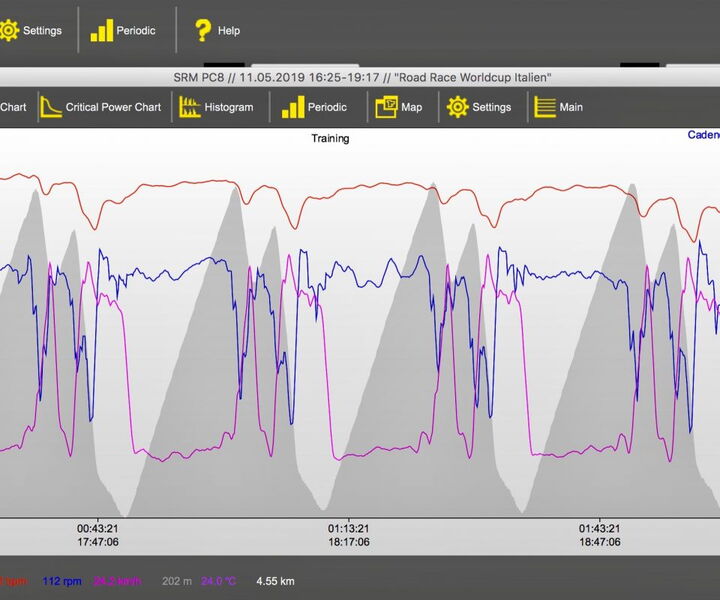This screenshot has height=600, width=720.
Task: Select the 4.55 km distance readout
Action: [275, 580]
